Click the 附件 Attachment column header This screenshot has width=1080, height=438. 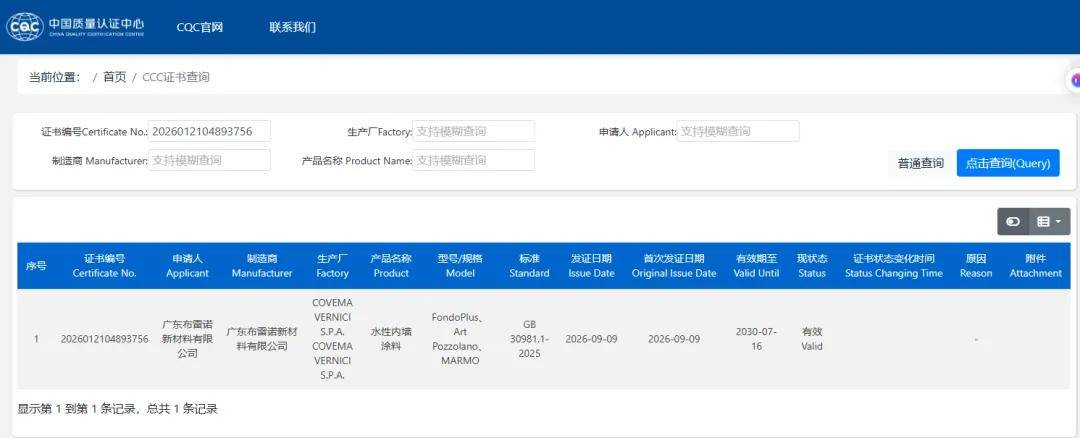click(x=1035, y=266)
